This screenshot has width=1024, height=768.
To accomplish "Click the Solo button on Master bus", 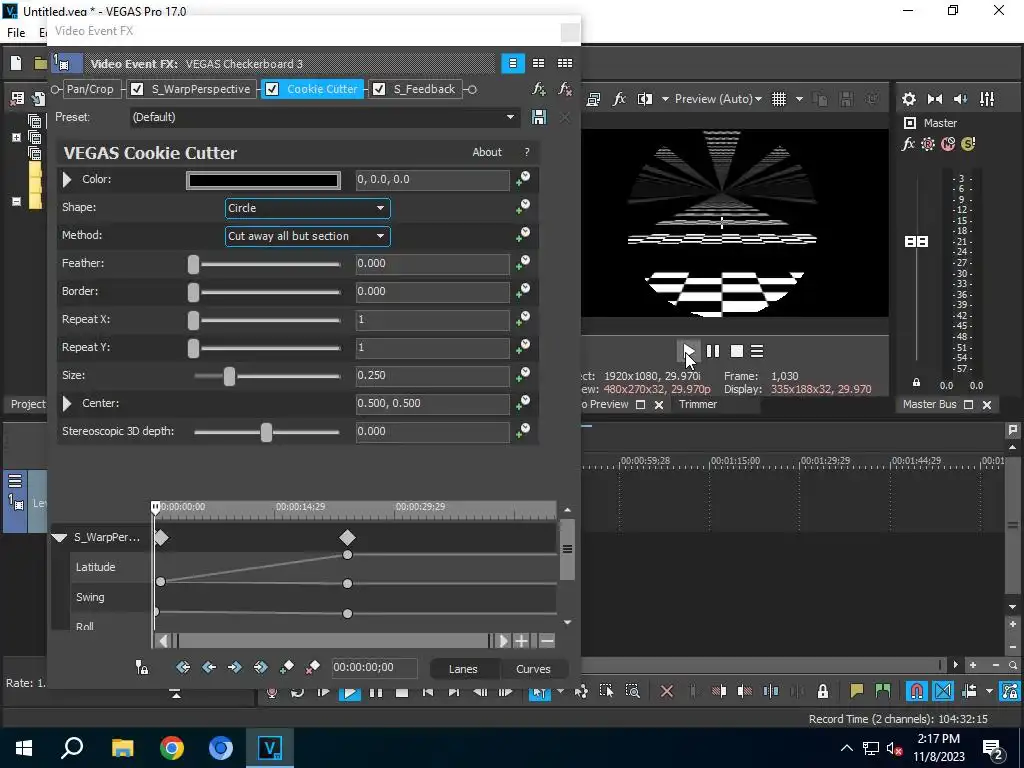I will 968,144.
